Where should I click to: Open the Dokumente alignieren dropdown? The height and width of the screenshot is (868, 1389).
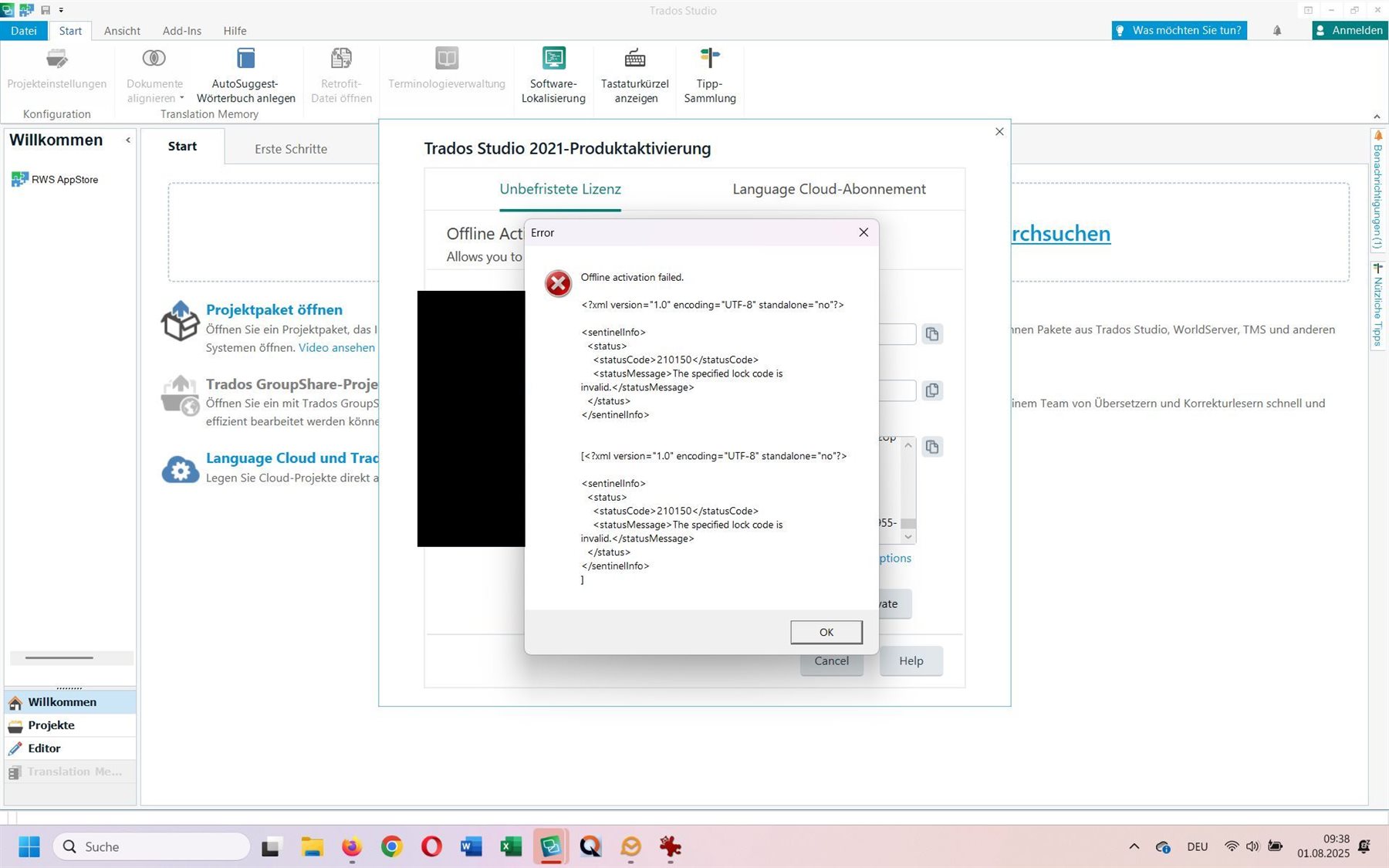coord(181,98)
